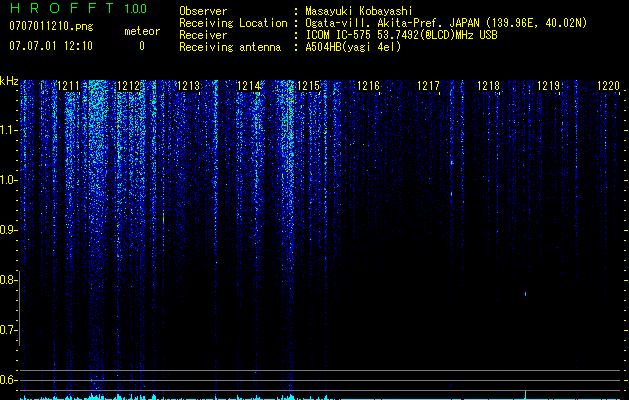Click the 1219 time marker

(548, 86)
